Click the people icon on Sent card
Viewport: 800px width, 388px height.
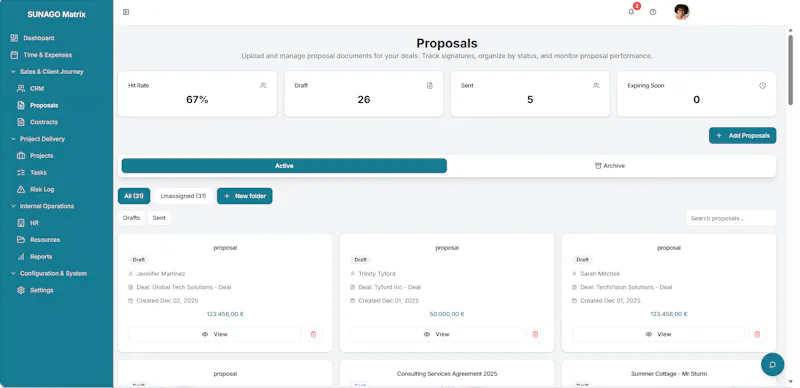pos(596,86)
